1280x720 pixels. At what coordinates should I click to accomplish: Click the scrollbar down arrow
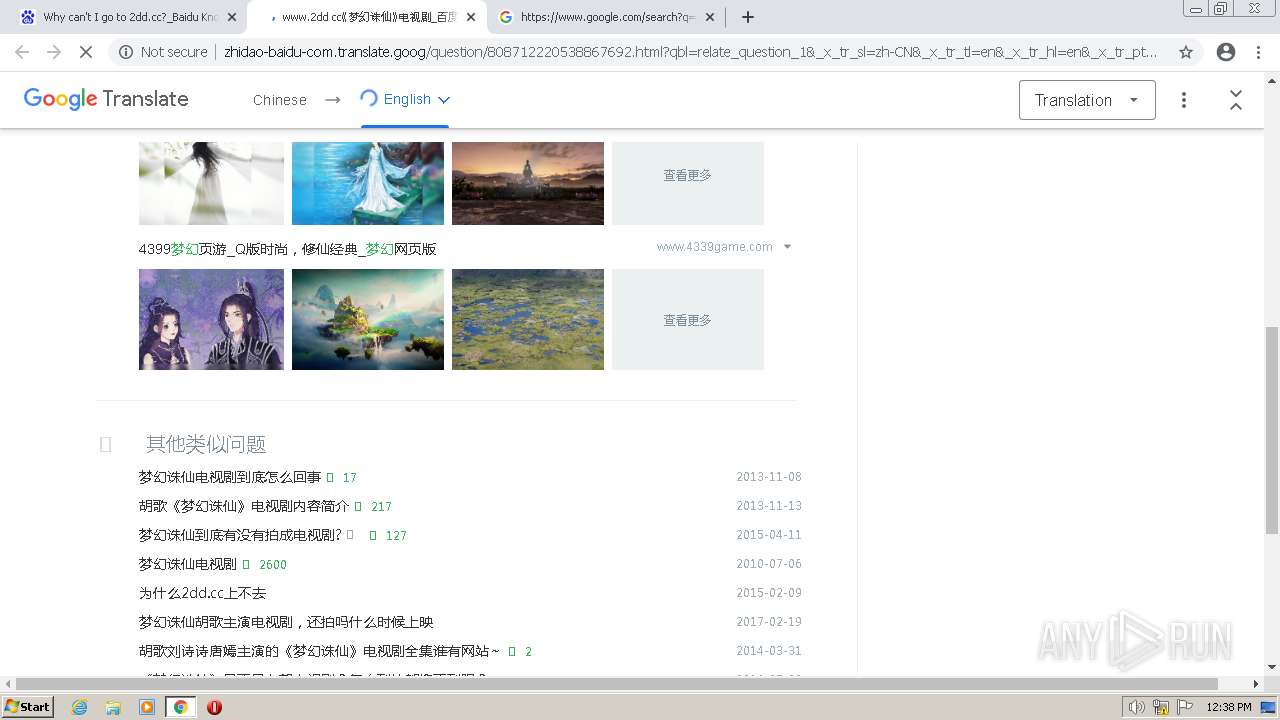click(1272, 667)
